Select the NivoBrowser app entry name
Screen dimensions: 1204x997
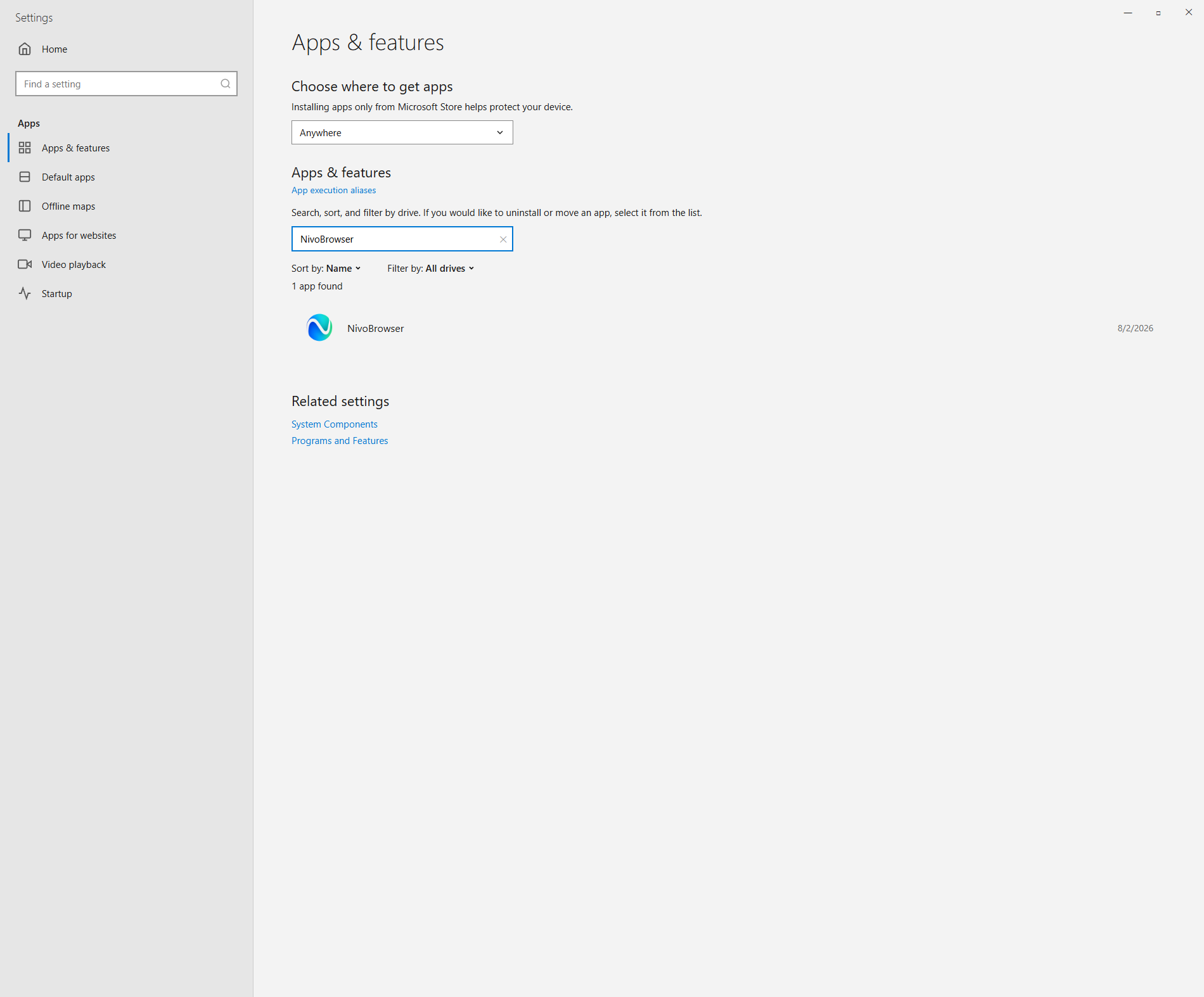pos(376,328)
